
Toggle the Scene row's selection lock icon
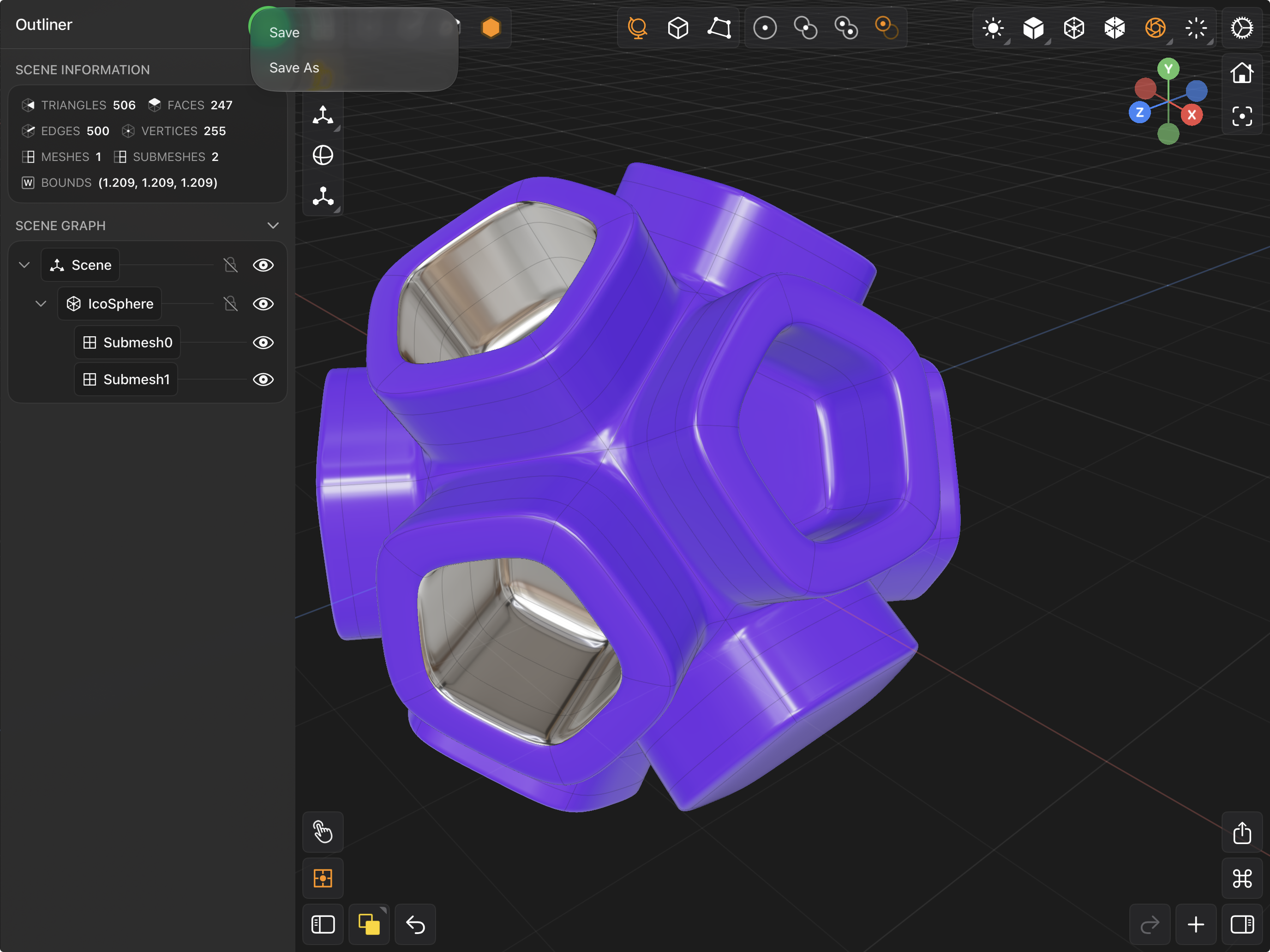click(x=230, y=265)
